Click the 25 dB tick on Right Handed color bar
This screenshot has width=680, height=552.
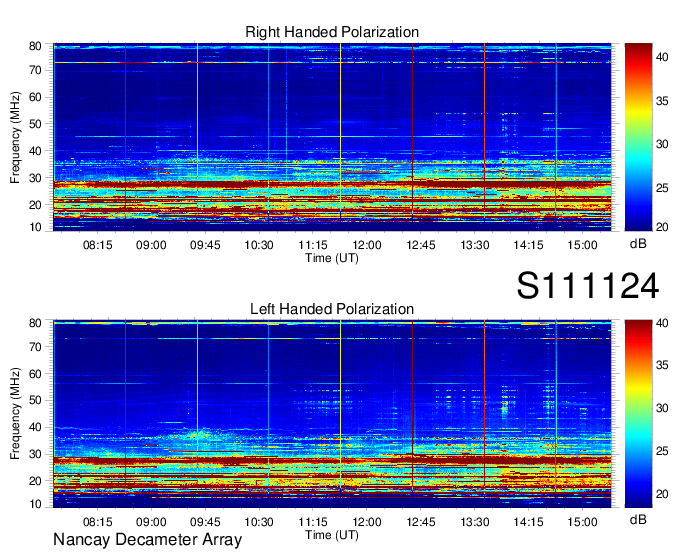(662, 188)
